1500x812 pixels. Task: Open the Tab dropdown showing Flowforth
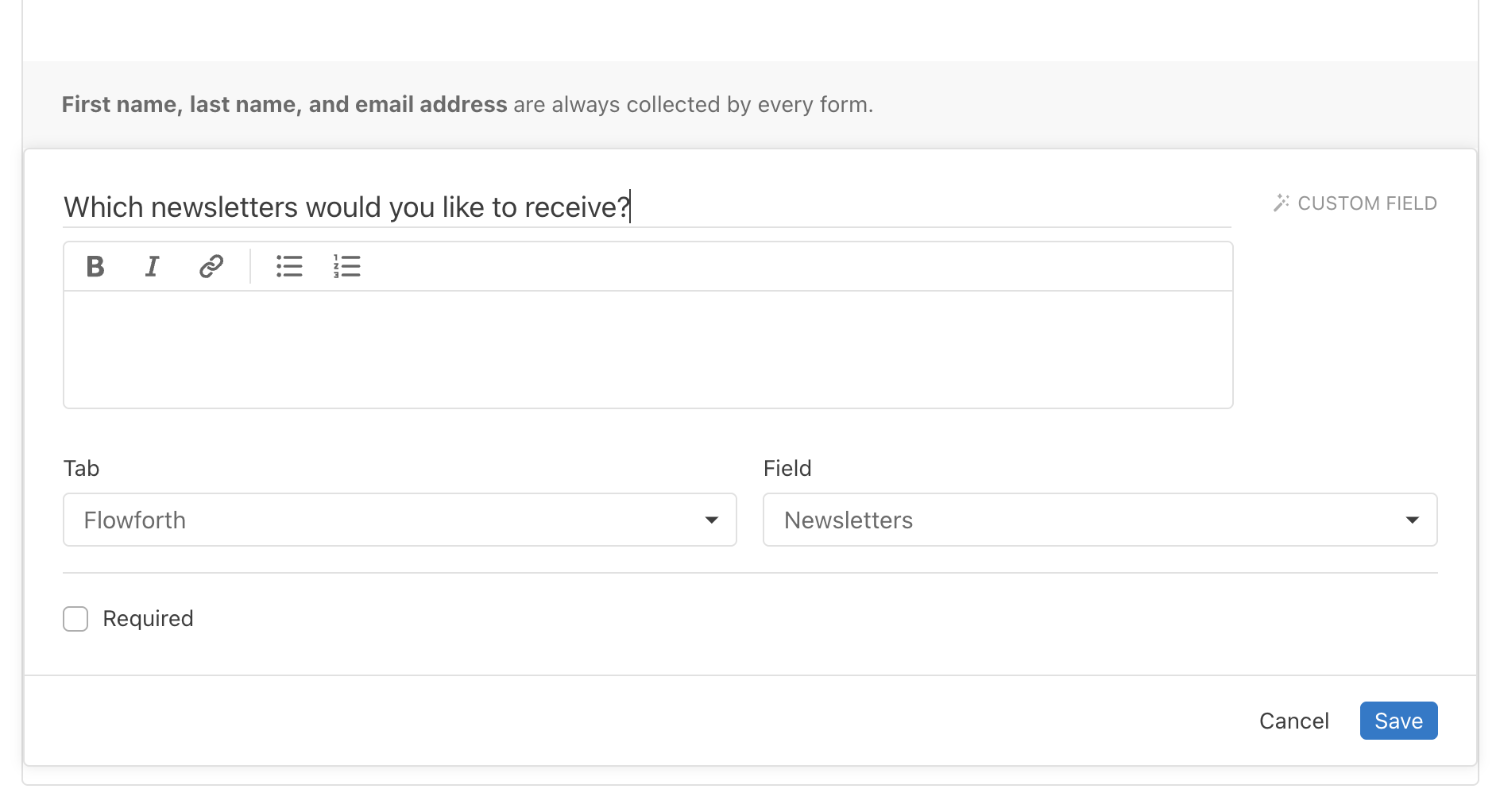click(x=399, y=520)
